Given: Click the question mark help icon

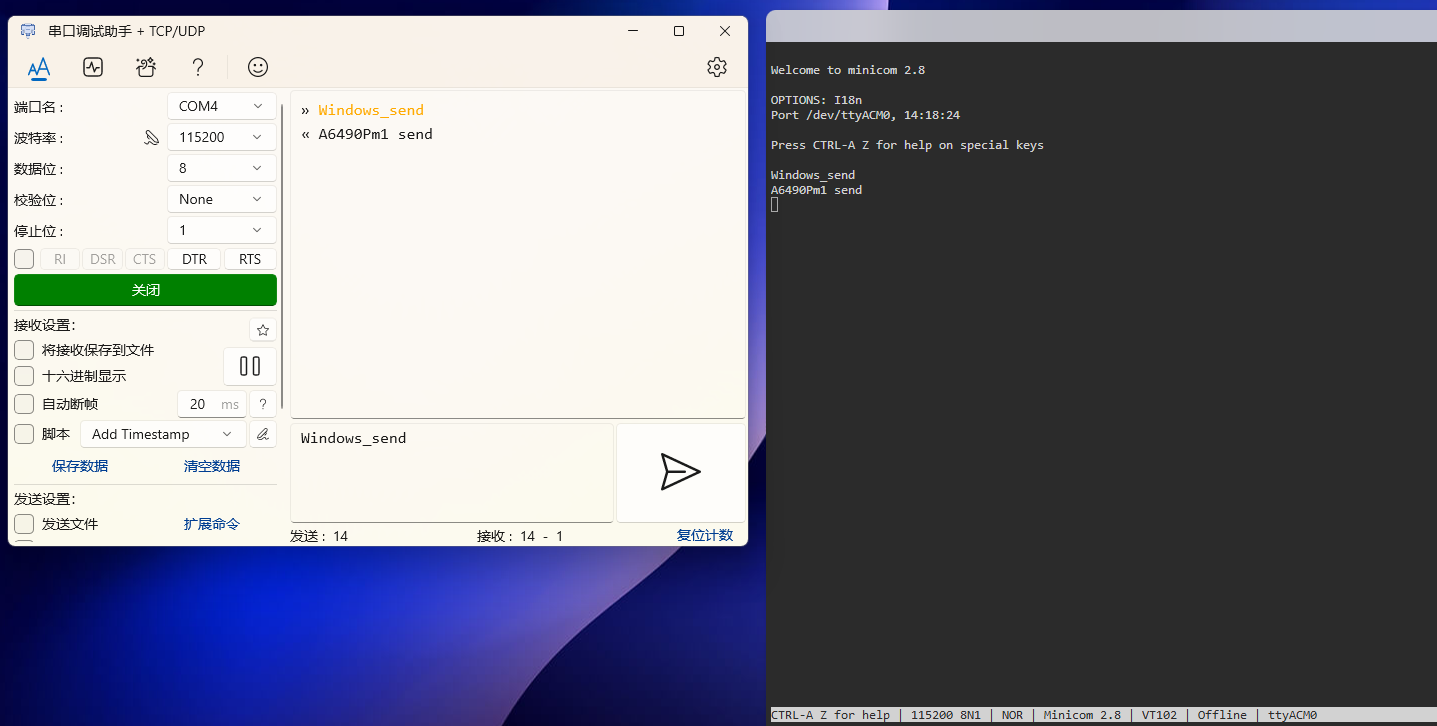Looking at the screenshot, I should click(x=198, y=67).
